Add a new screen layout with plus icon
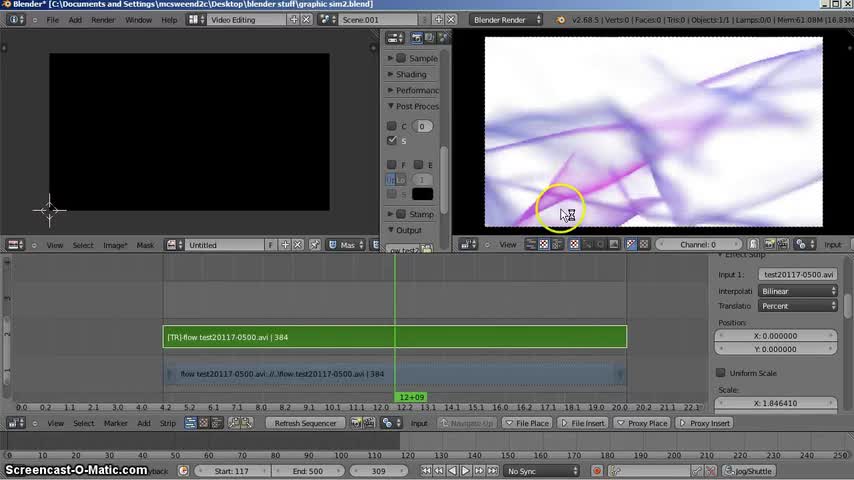The image size is (854, 480). click(294, 20)
